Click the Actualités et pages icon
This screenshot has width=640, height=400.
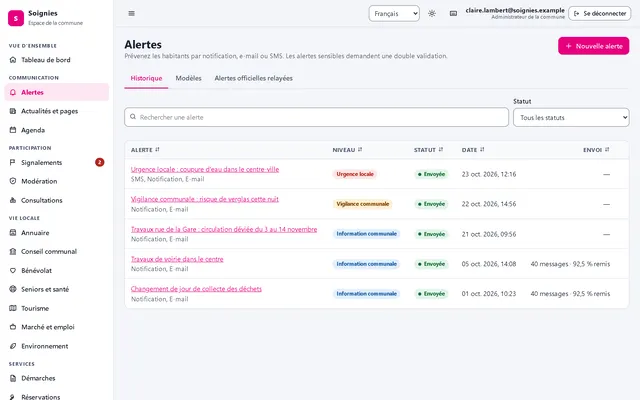(x=13, y=111)
